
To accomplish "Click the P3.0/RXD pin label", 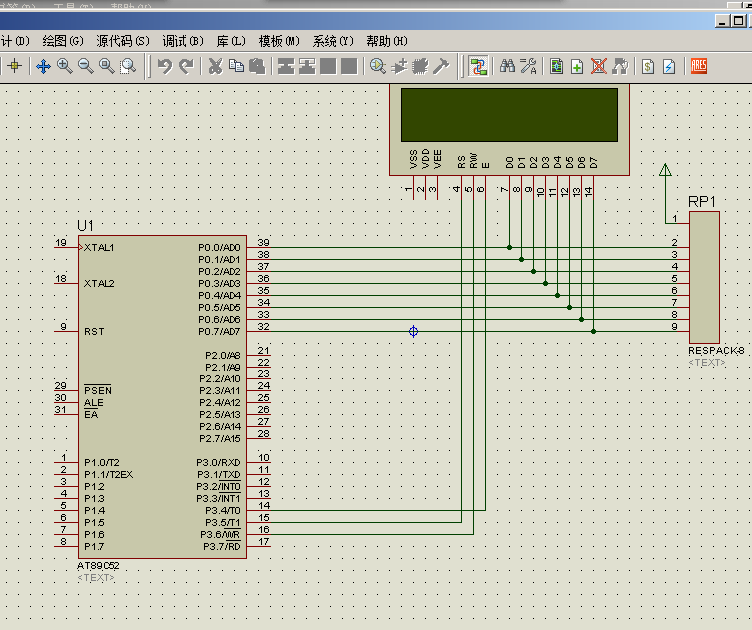I will [218, 462].
